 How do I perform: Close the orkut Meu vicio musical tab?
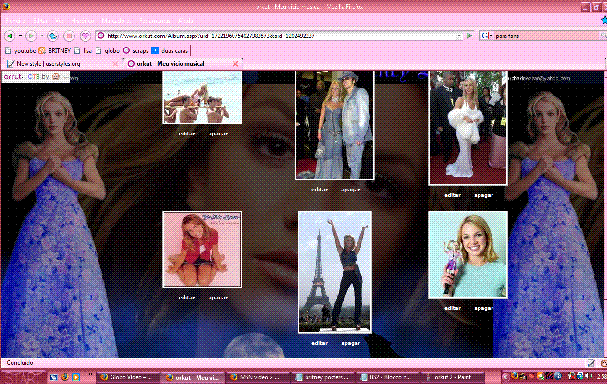pos(235,64)
